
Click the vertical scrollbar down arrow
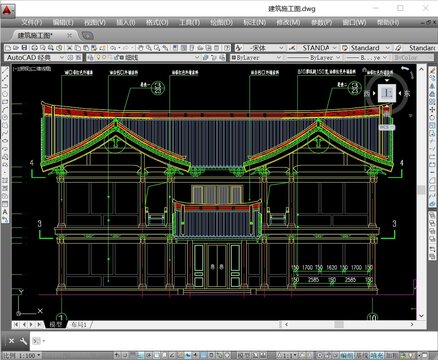[421, 315]
